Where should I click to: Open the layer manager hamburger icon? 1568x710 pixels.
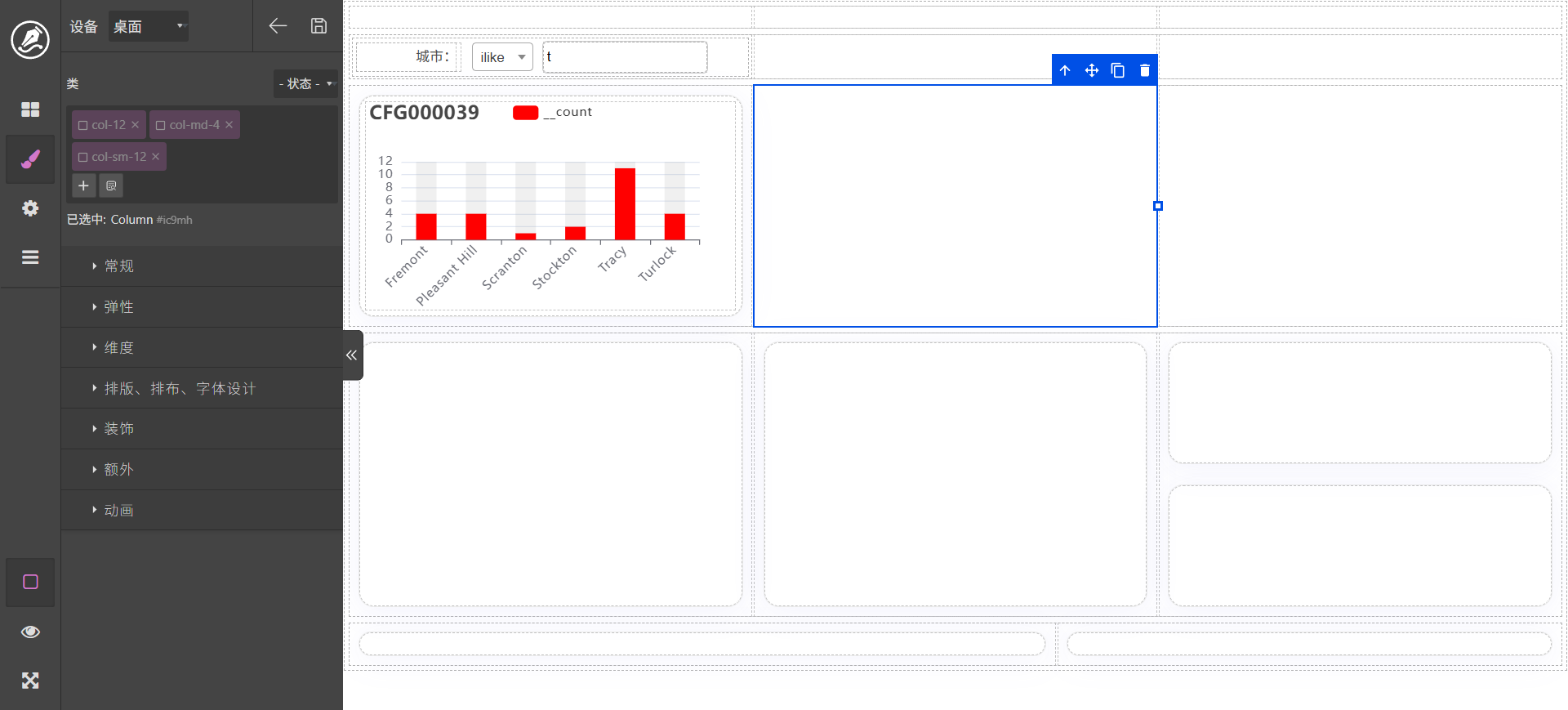(30, 257)
